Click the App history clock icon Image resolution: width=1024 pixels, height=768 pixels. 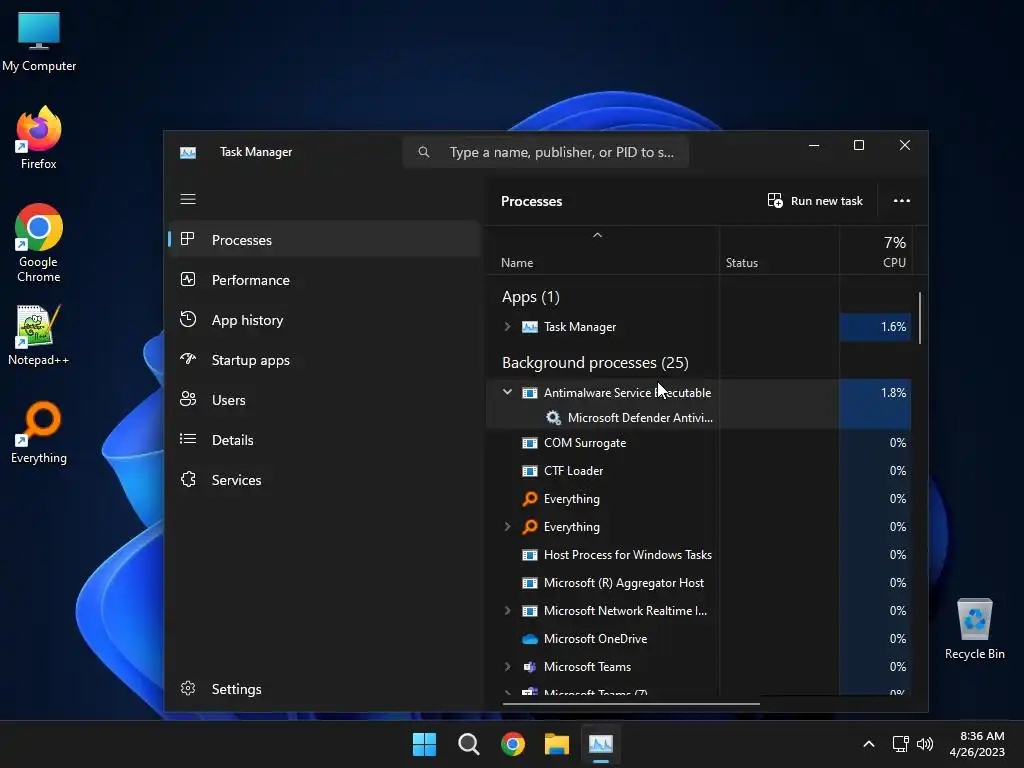(x=187, y=319)
